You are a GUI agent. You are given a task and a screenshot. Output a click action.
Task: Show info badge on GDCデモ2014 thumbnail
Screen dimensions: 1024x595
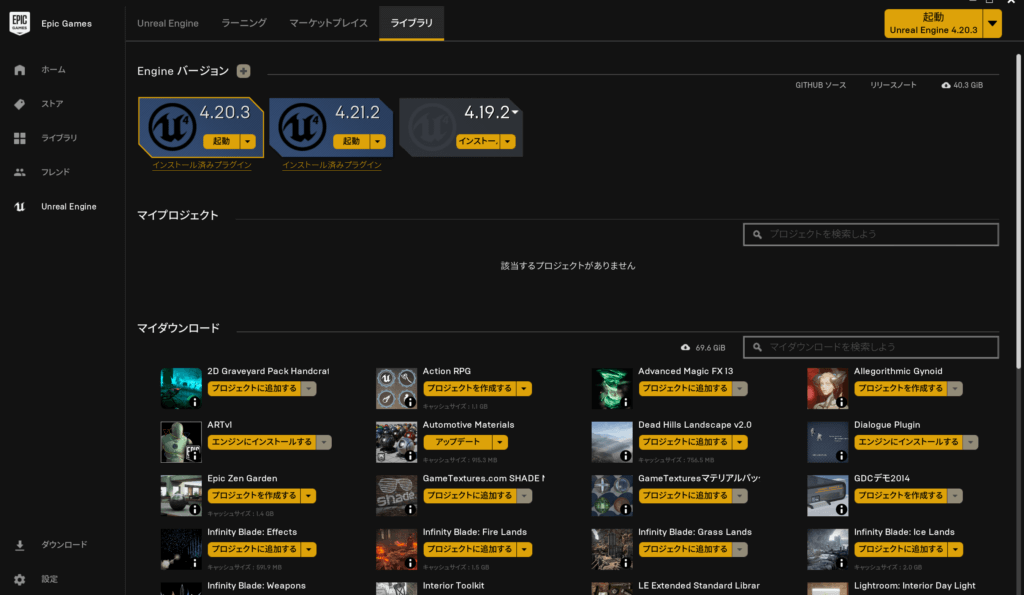[x=841, y=509]
